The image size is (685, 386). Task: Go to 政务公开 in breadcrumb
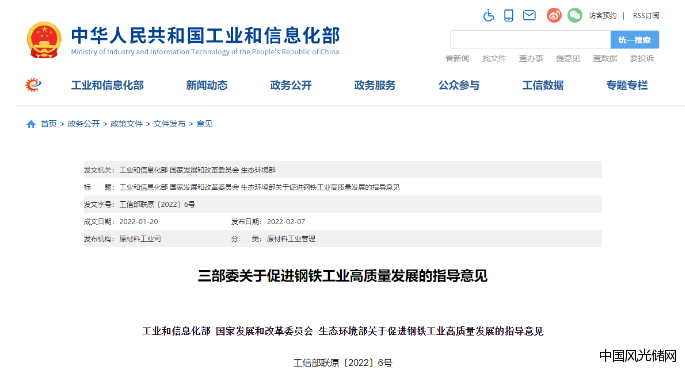(x=84, y=124)
